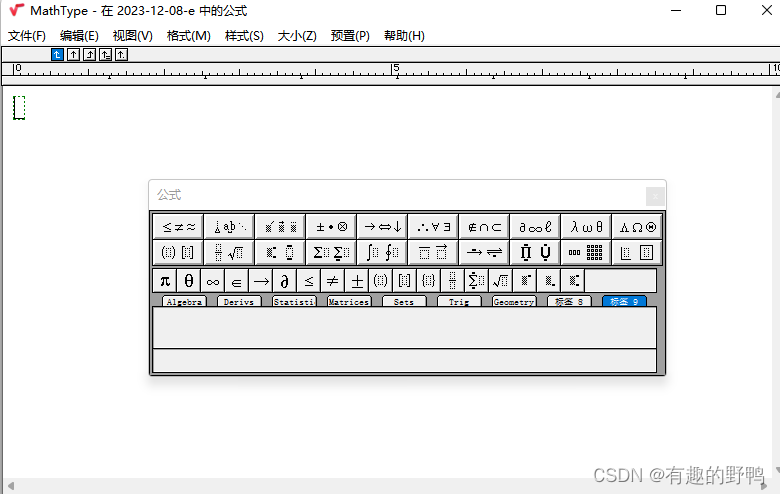Open summation templates palette
Screen dimensions: 780x494
click(x=331, y=252)
